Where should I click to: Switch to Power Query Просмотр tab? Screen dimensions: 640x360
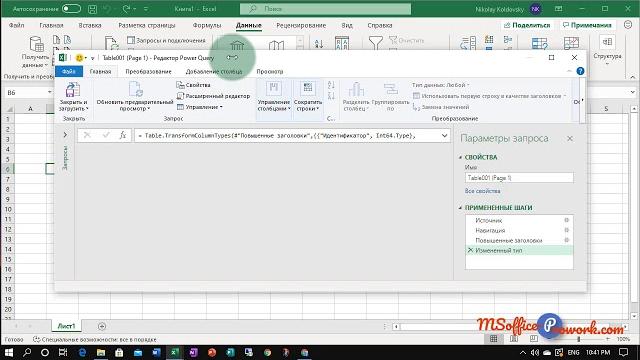[x=270, y=71]
